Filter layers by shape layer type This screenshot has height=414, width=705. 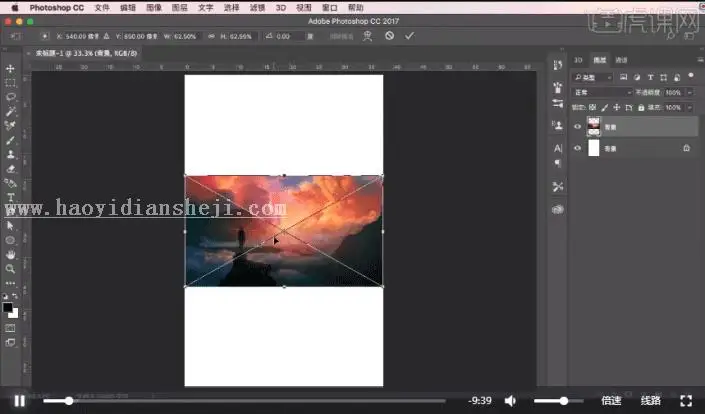664,77
